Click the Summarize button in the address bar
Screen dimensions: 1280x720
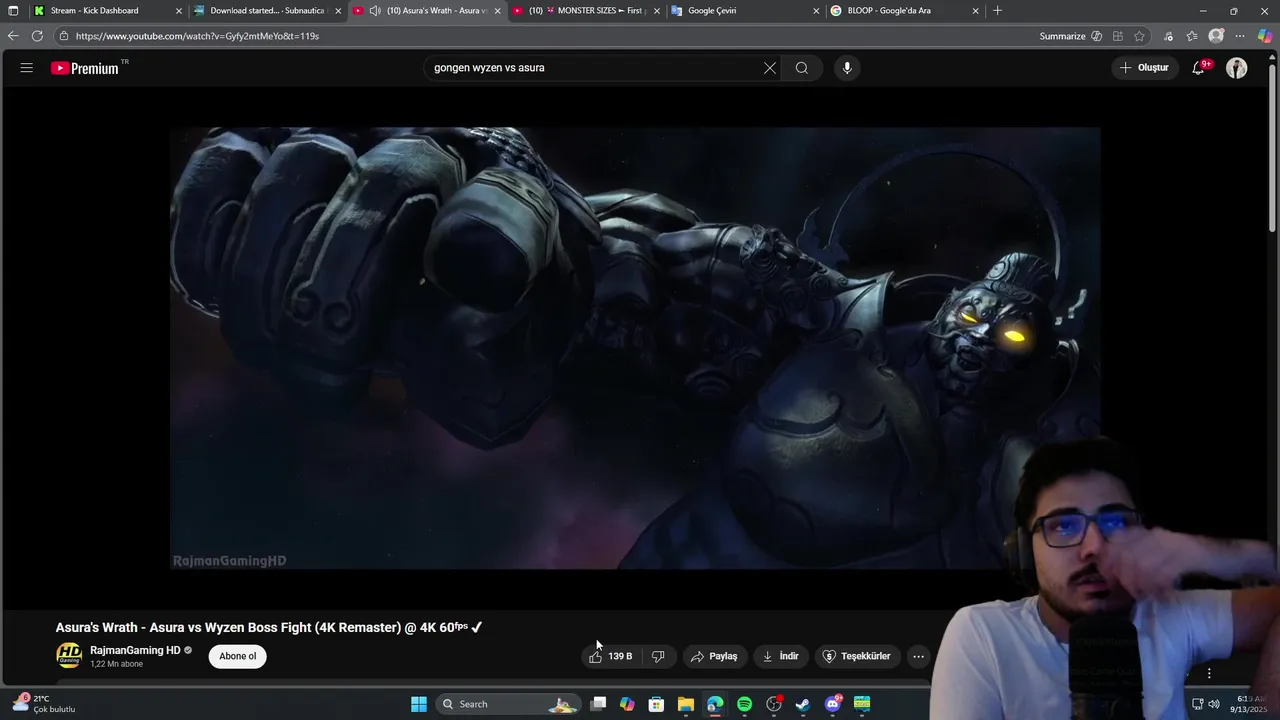[1070, 36]
